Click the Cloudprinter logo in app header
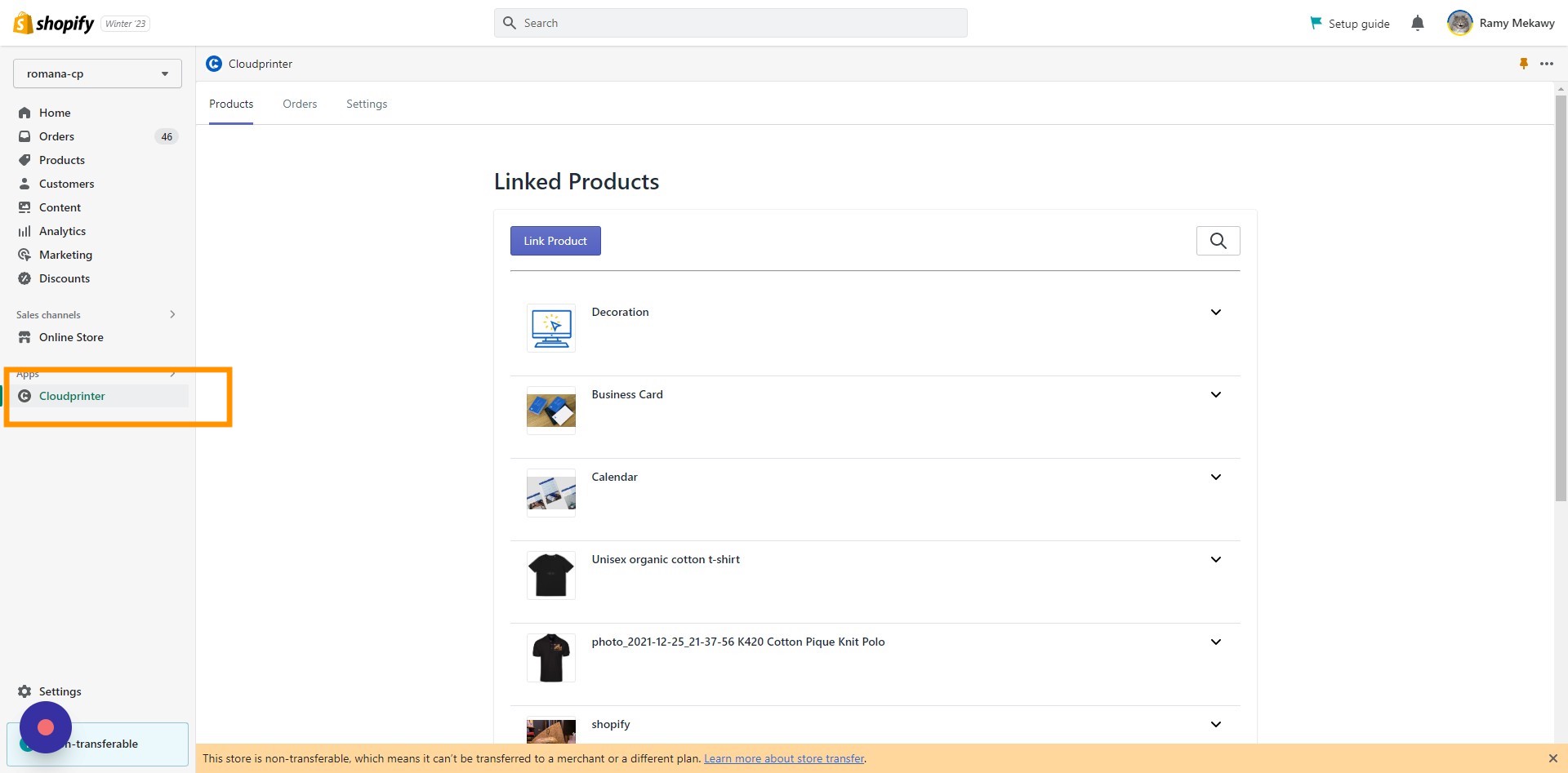 click(x=214, y=64)
